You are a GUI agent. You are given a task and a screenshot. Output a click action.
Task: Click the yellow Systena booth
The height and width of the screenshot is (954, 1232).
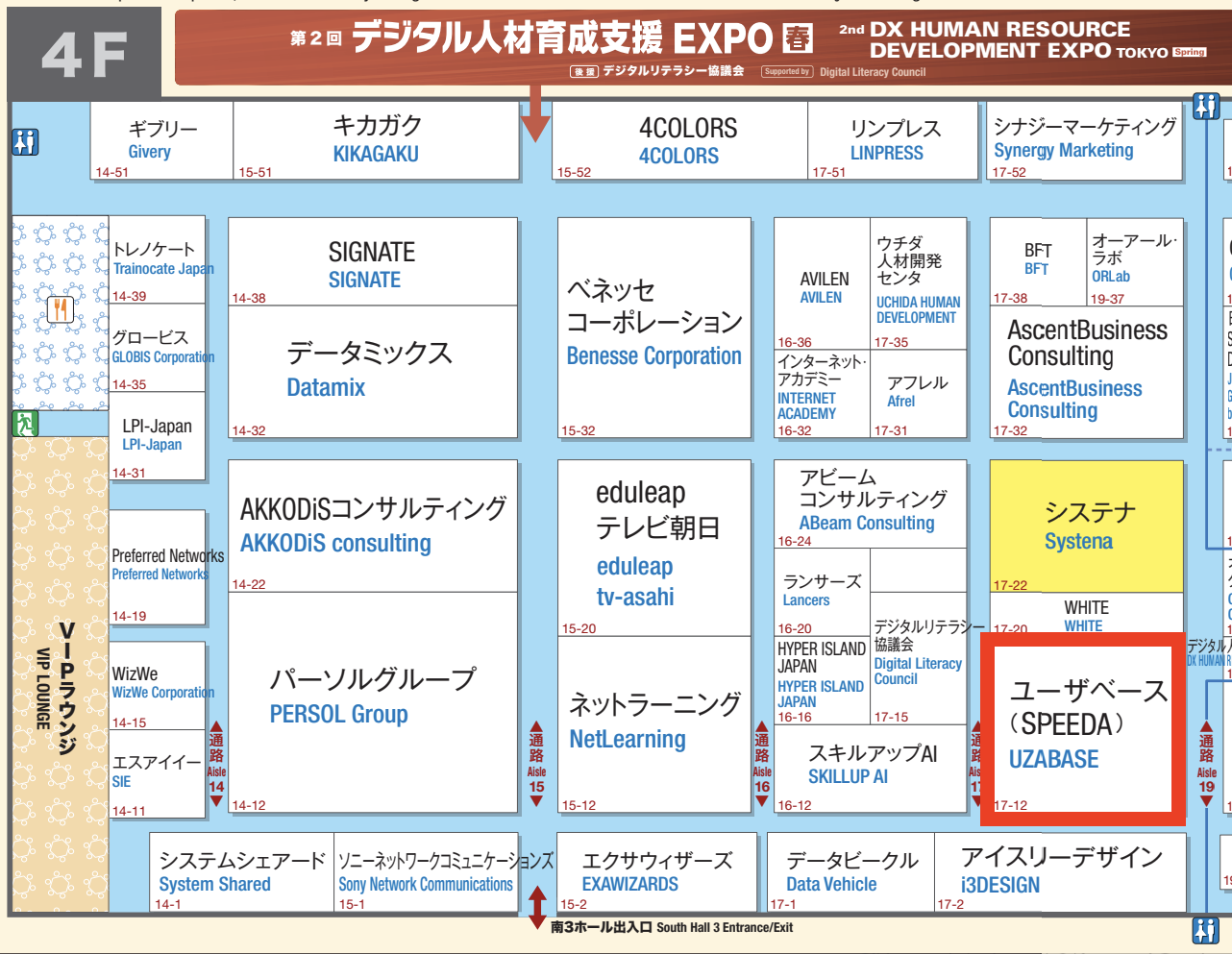click(x=1087, y=526)
